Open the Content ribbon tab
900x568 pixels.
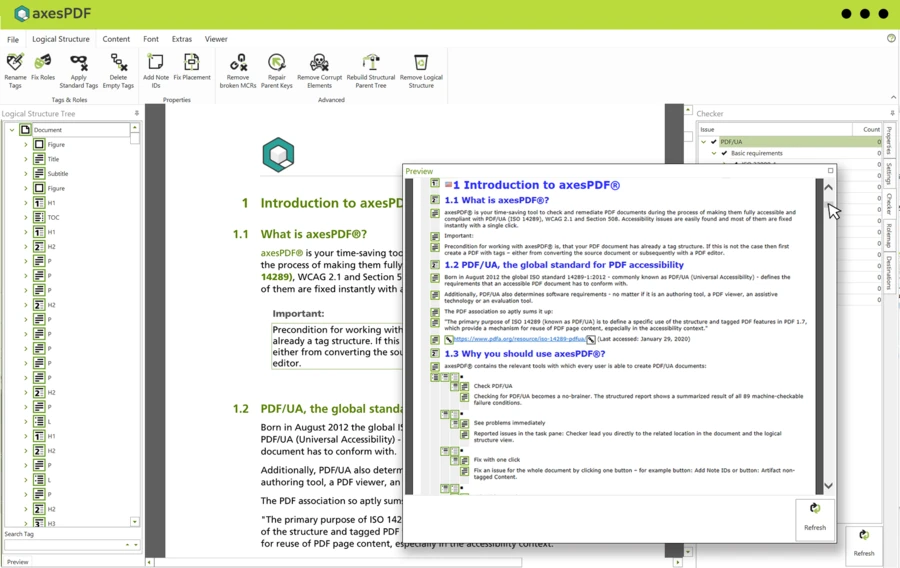click(116, 39)
